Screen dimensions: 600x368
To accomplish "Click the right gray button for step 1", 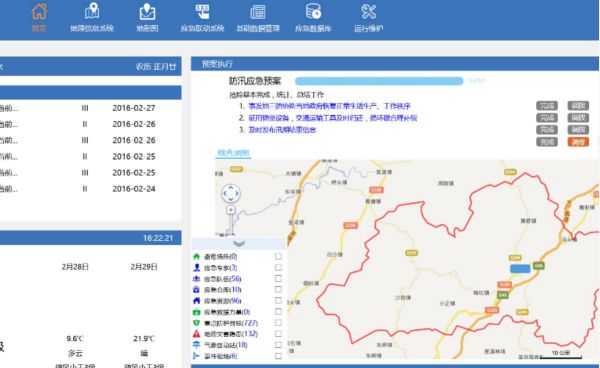I will pos(578,106).
